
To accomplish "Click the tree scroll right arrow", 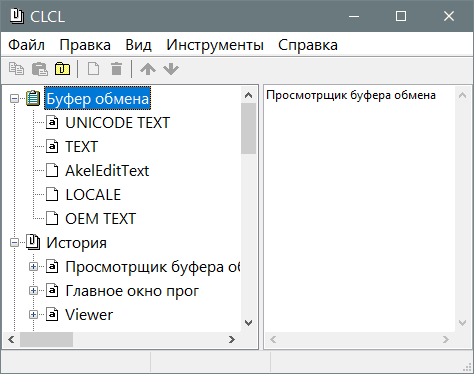I will pos(232,340).
